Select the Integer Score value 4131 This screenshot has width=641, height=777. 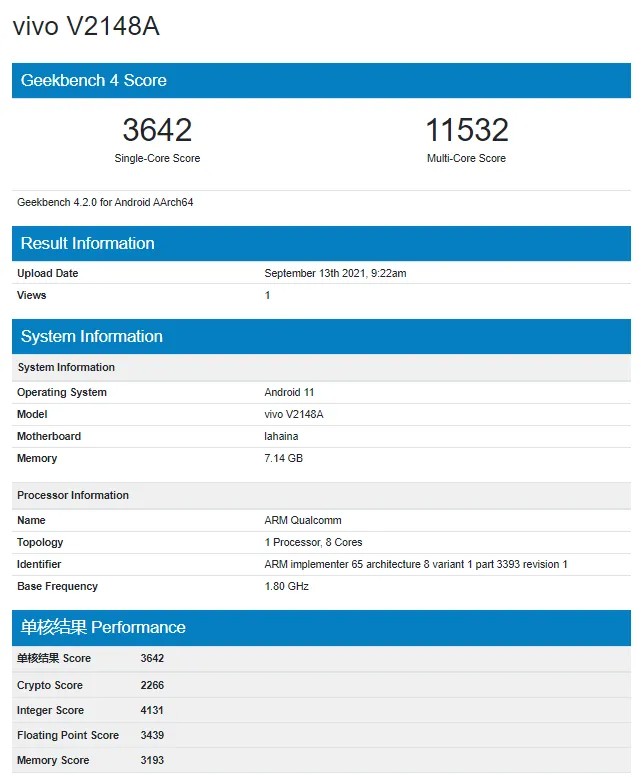(x=152, y=710)
